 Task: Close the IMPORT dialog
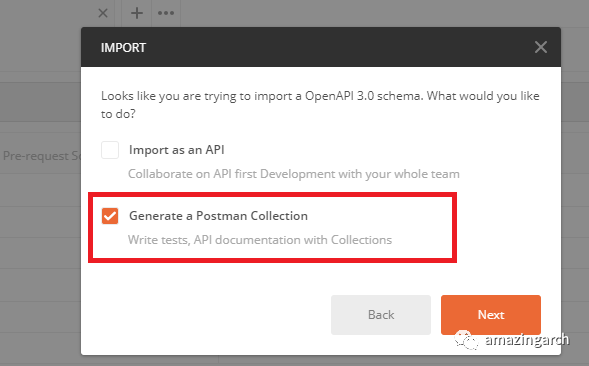[541, 47]
